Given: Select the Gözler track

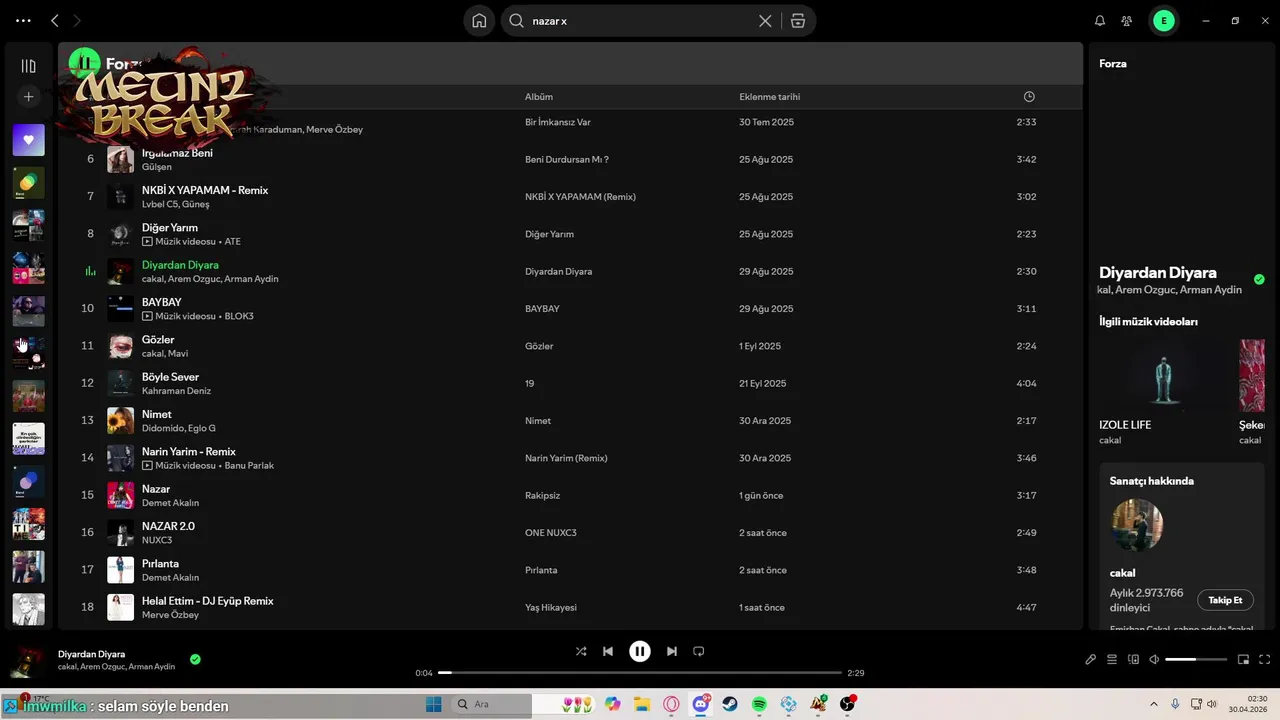Looking at the screenshot, I should click(158, 340).
